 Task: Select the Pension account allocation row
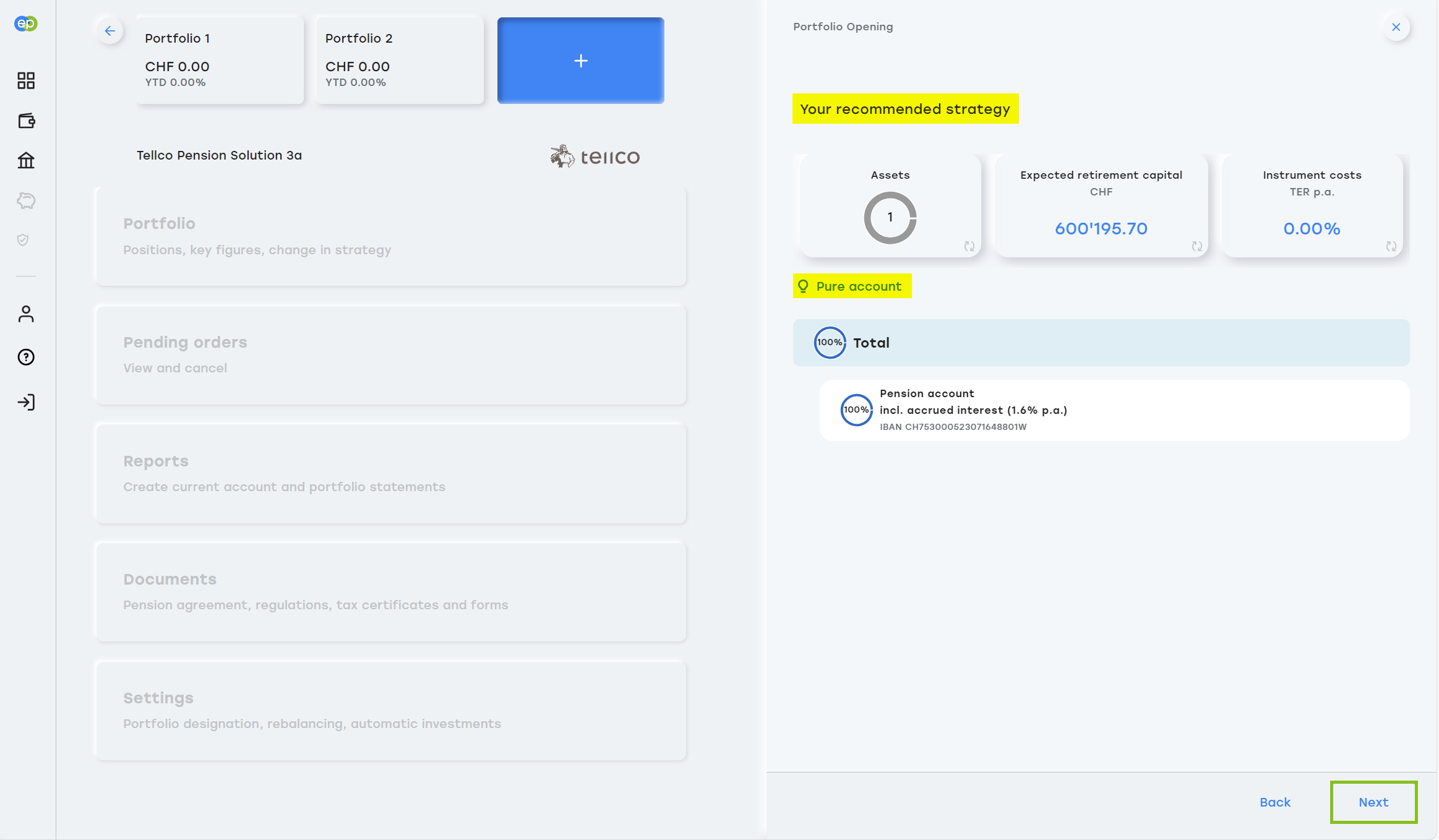tap(1114, 410)
